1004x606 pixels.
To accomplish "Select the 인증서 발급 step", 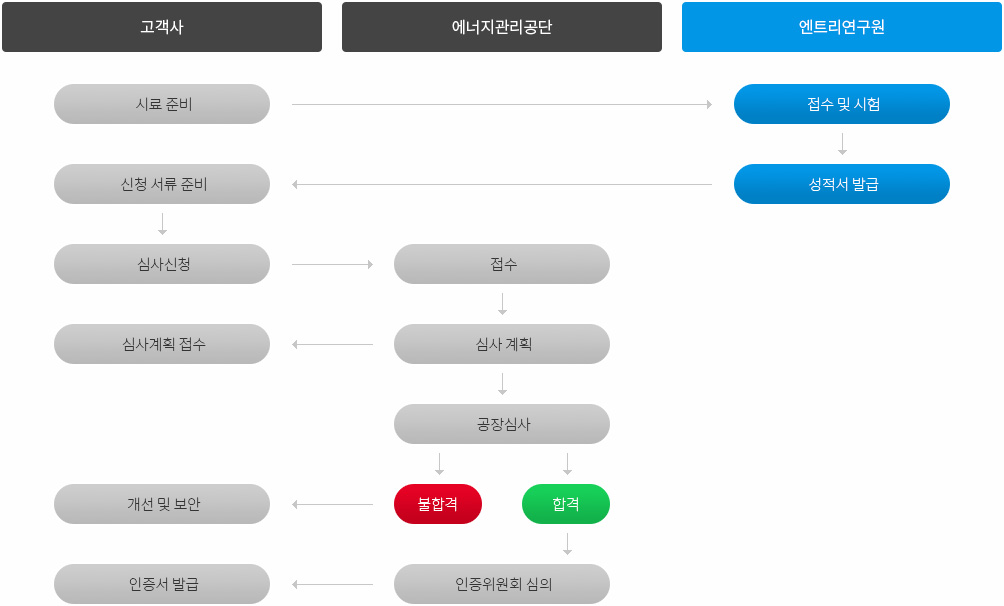I will (x=162, y=584).
